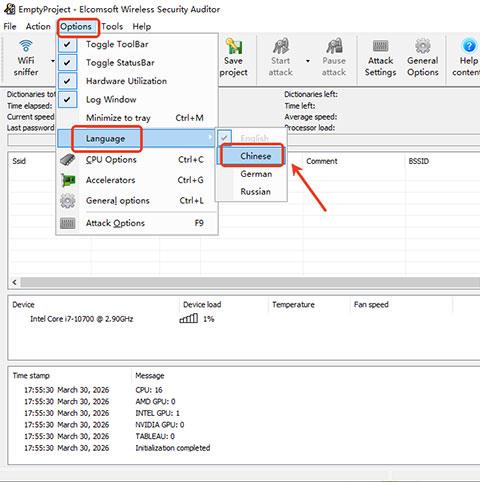Select the Intel Core i7-10700 device row
480x482 pixels.
tap(82, 319)
